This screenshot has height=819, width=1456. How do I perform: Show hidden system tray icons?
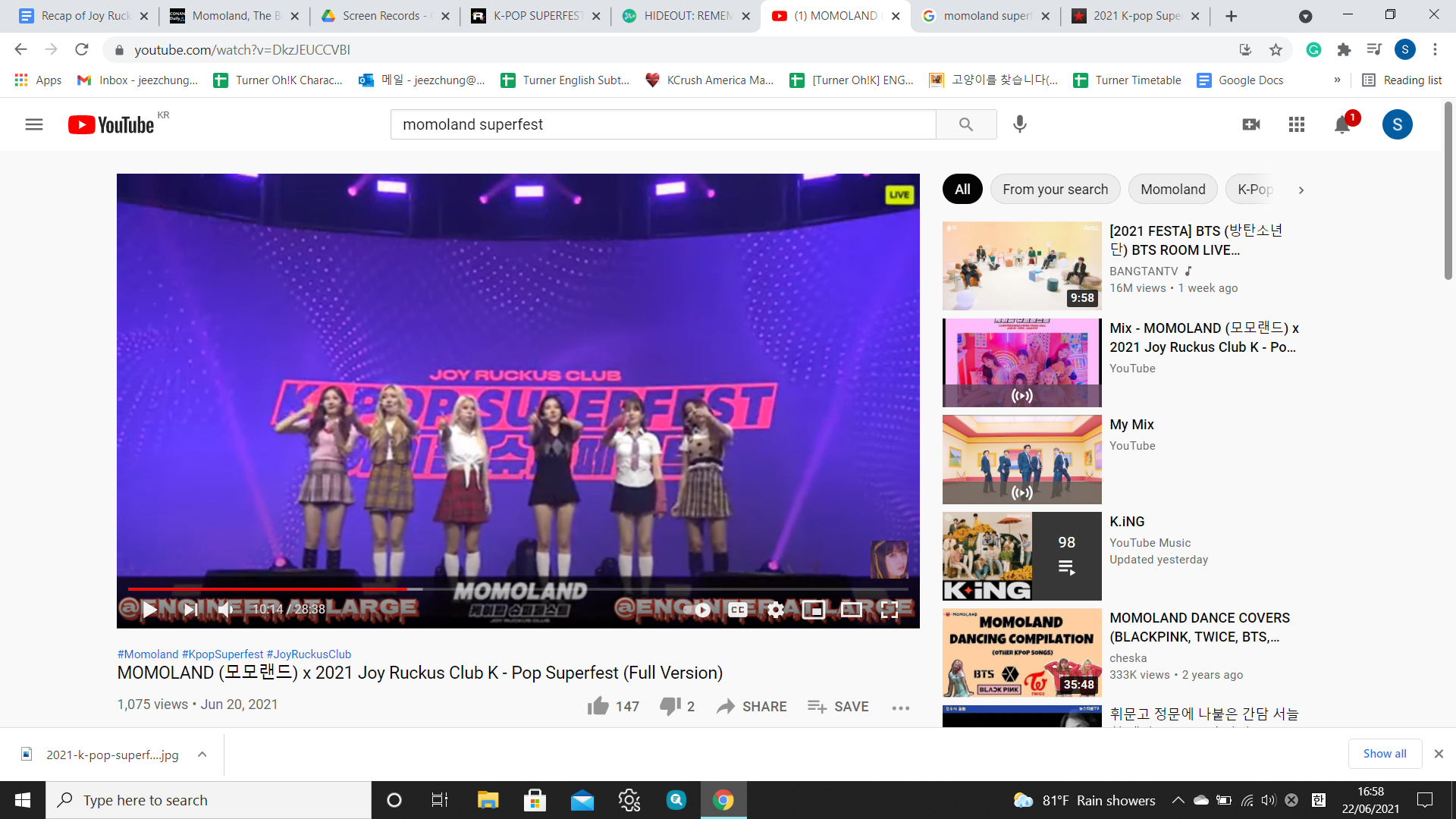(x=1178, y=800)
